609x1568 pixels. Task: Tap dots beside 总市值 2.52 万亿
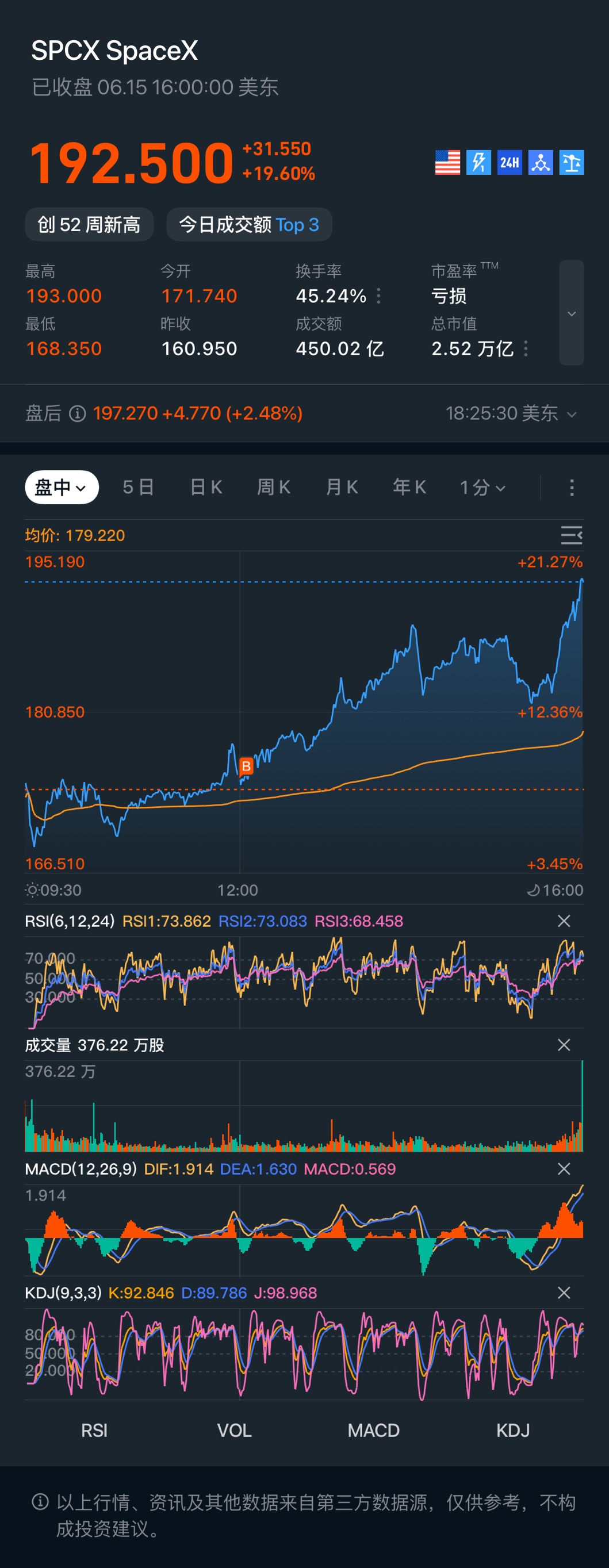pos(526,349)
